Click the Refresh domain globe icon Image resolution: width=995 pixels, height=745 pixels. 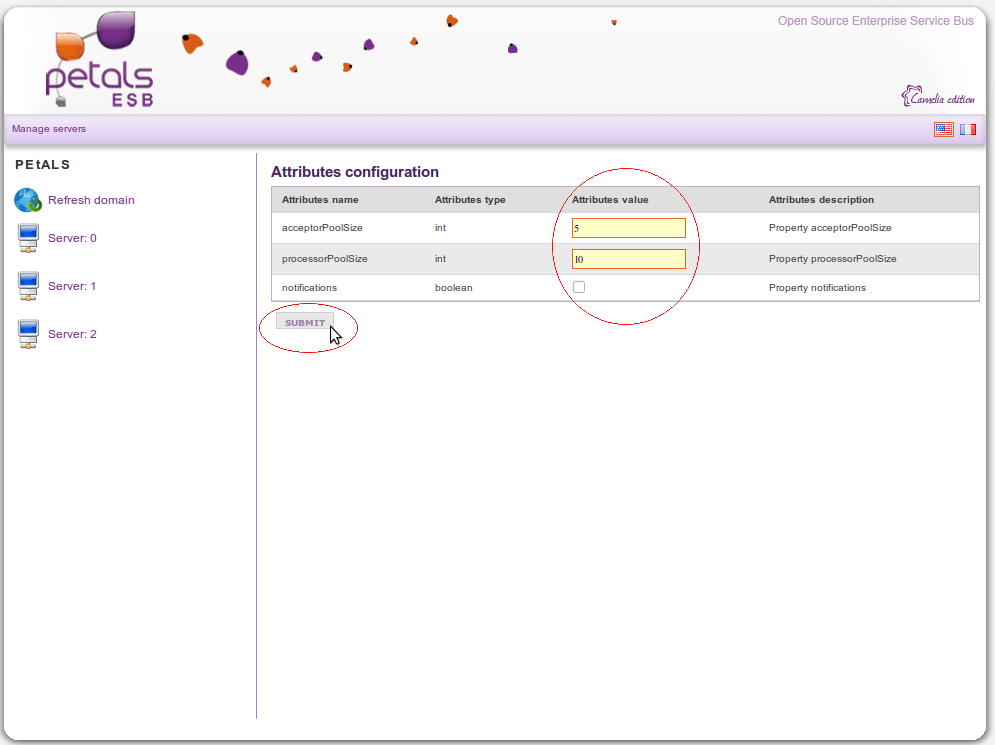pos(27,200)
